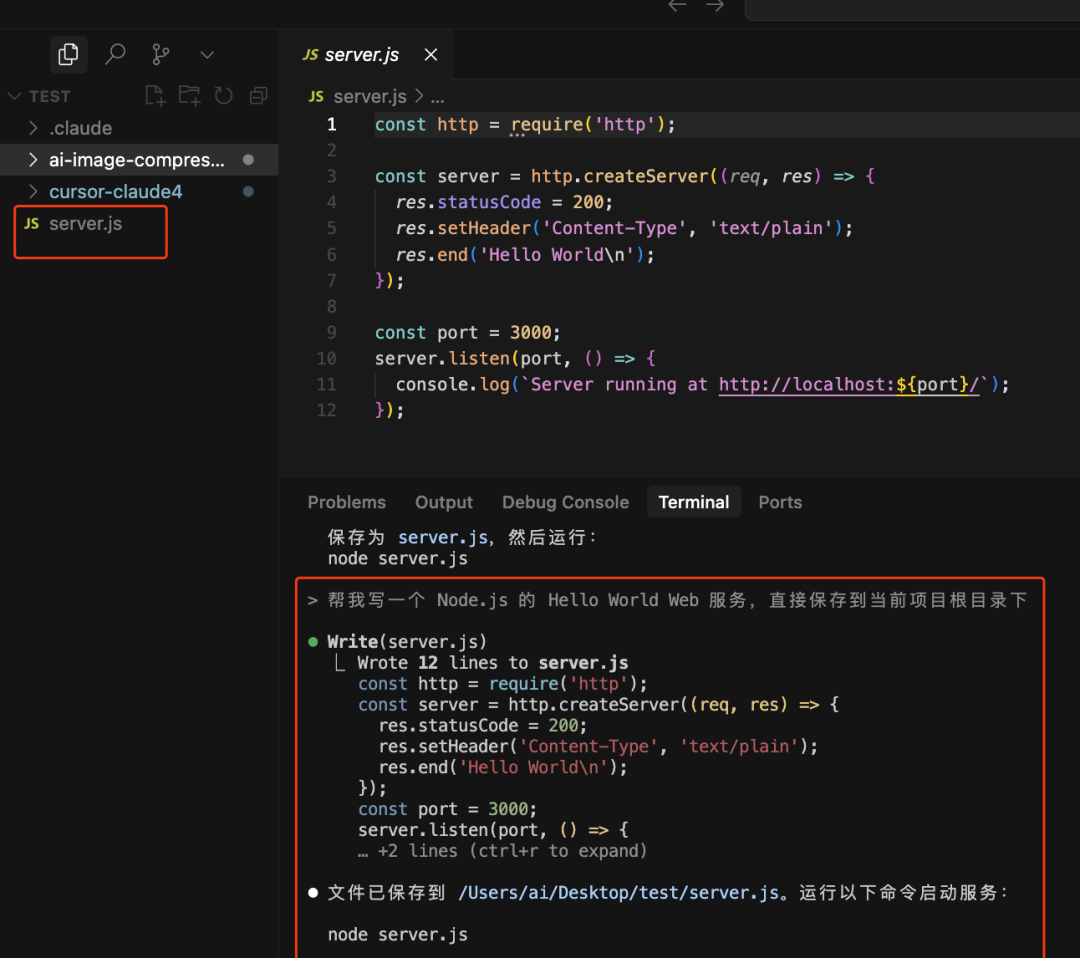
Task: Click the breadcrumb ellipsis after server.js
Action: pos(437,97)
